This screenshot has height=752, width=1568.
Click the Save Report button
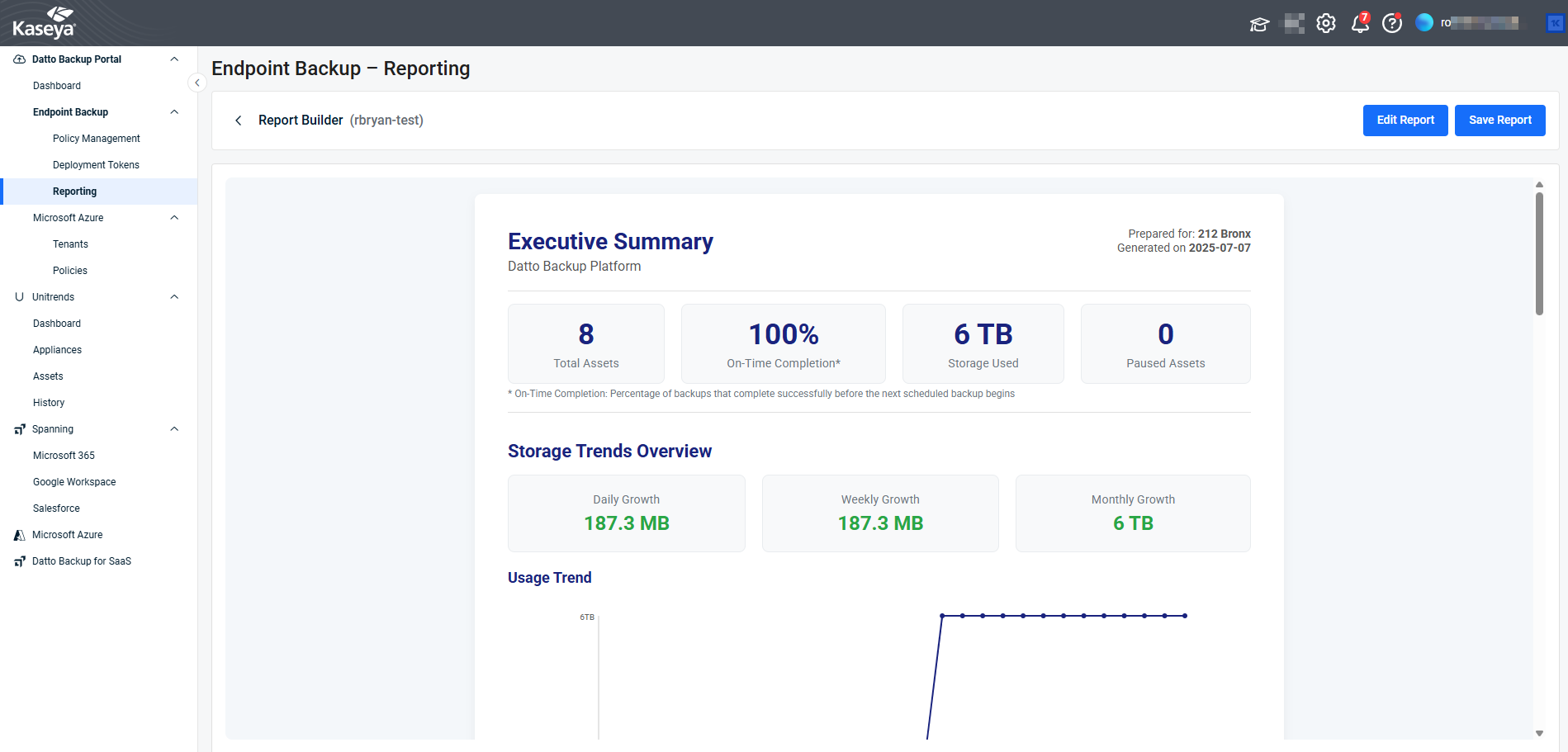coord(1499,121)
